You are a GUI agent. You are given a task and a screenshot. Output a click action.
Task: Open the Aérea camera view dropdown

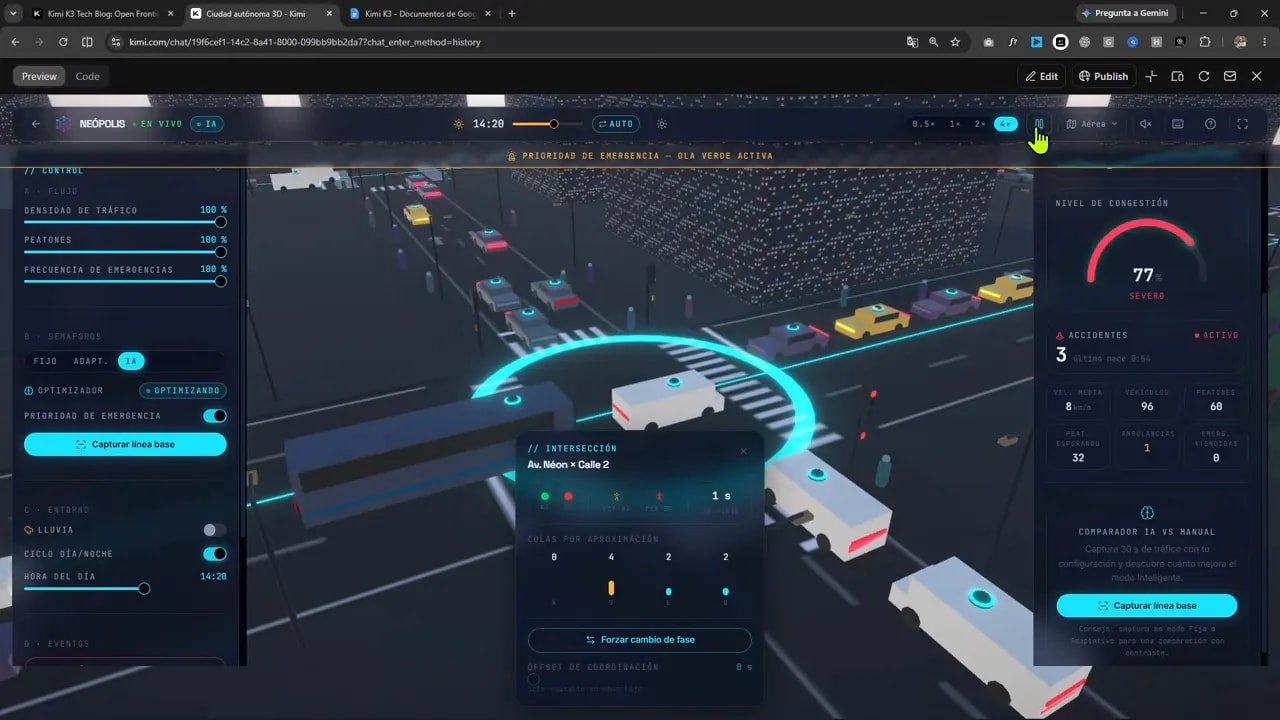(x=1092, y=124)
